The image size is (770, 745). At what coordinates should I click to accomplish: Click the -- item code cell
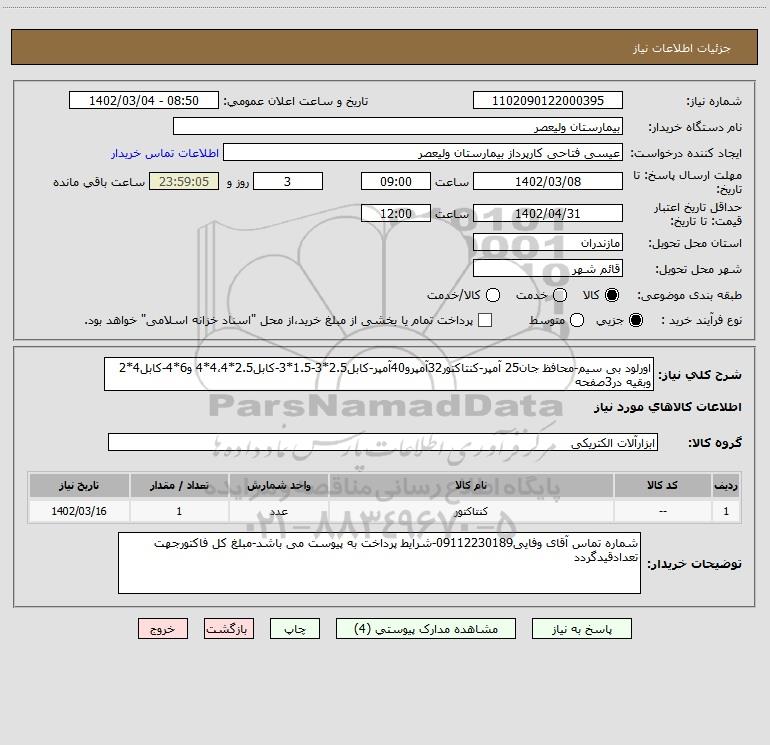[662, 511]
